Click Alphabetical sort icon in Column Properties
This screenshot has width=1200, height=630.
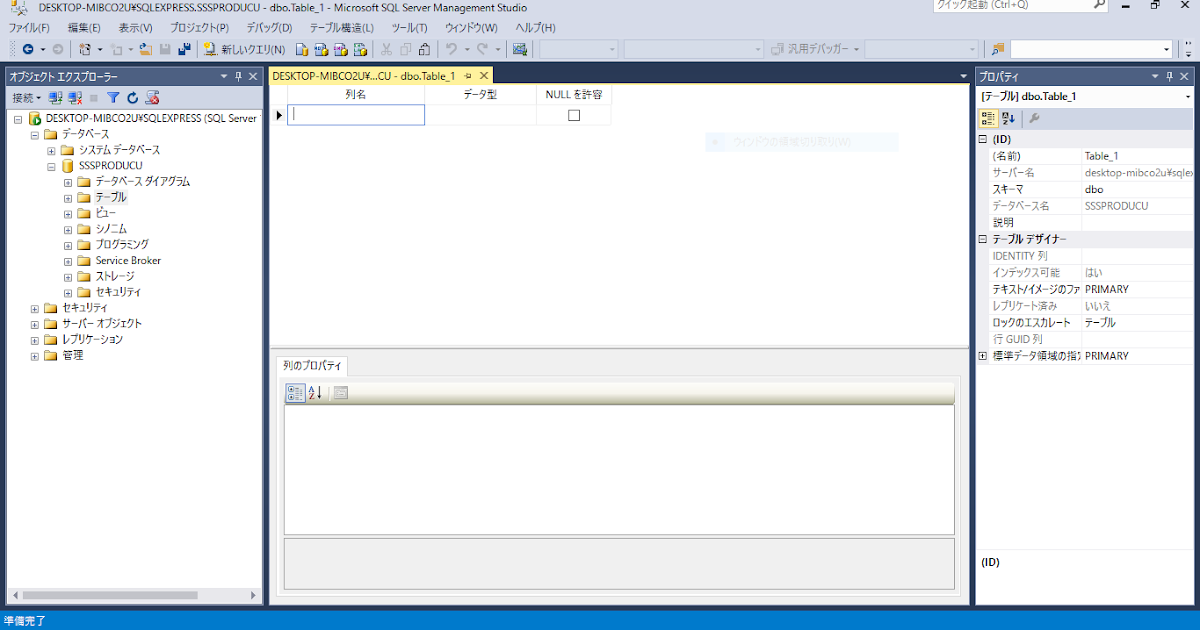click(314, 393)
